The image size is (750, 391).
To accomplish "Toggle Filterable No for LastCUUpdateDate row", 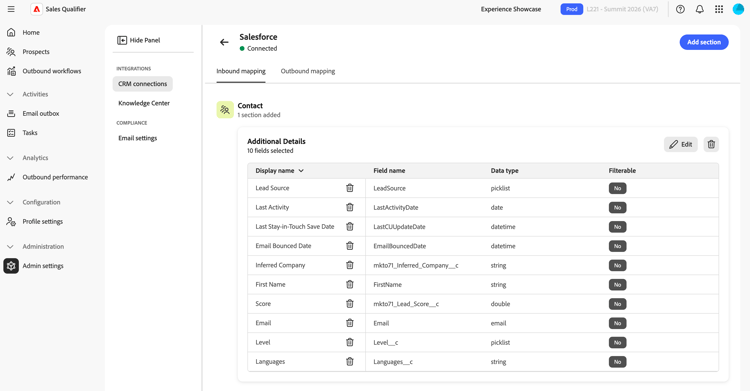I will point(618,226).
